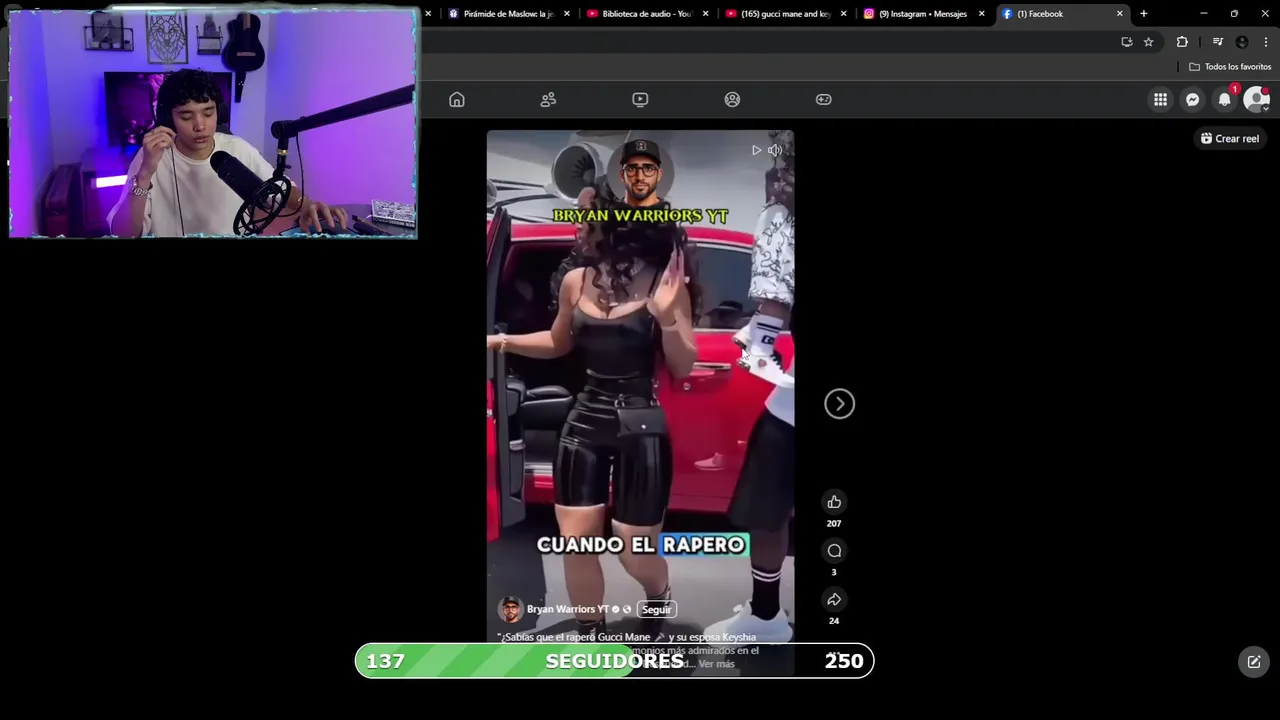
Task: Bookmark this page with the star icon
Action: click(x=1148, y=42)
